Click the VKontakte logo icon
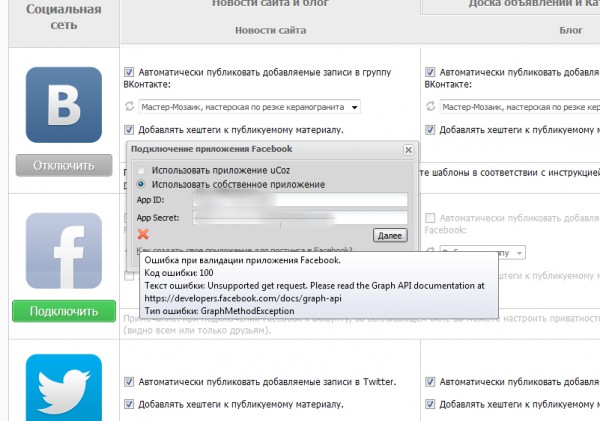The width and height of the screenshot is (600, 421). coord(64,105)
